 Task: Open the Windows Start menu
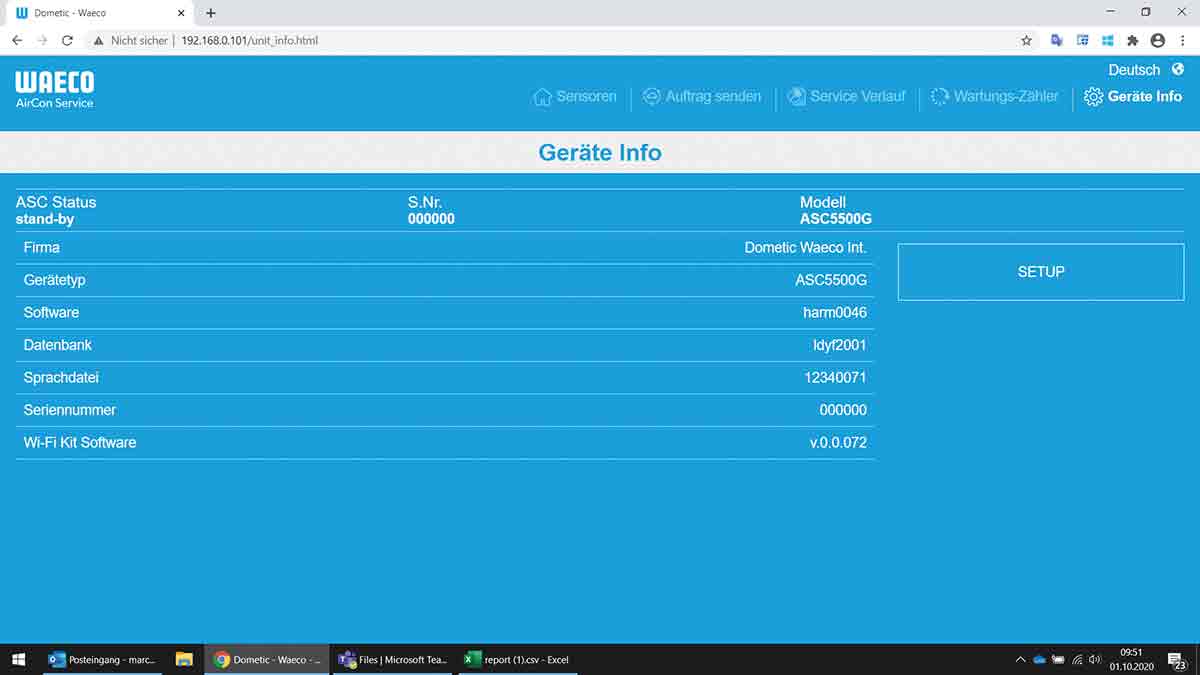pos(19,659)
